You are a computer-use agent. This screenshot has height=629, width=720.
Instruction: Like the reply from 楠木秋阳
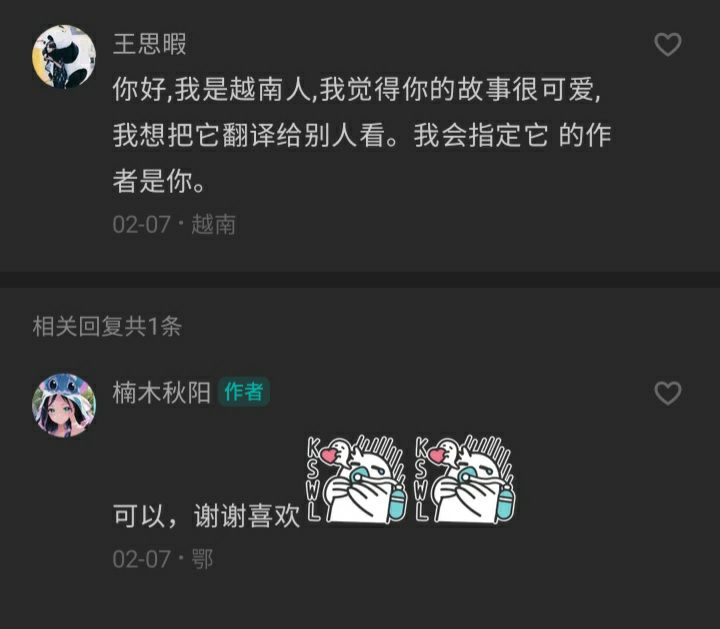pyautogui.click(x=668, y=393)
